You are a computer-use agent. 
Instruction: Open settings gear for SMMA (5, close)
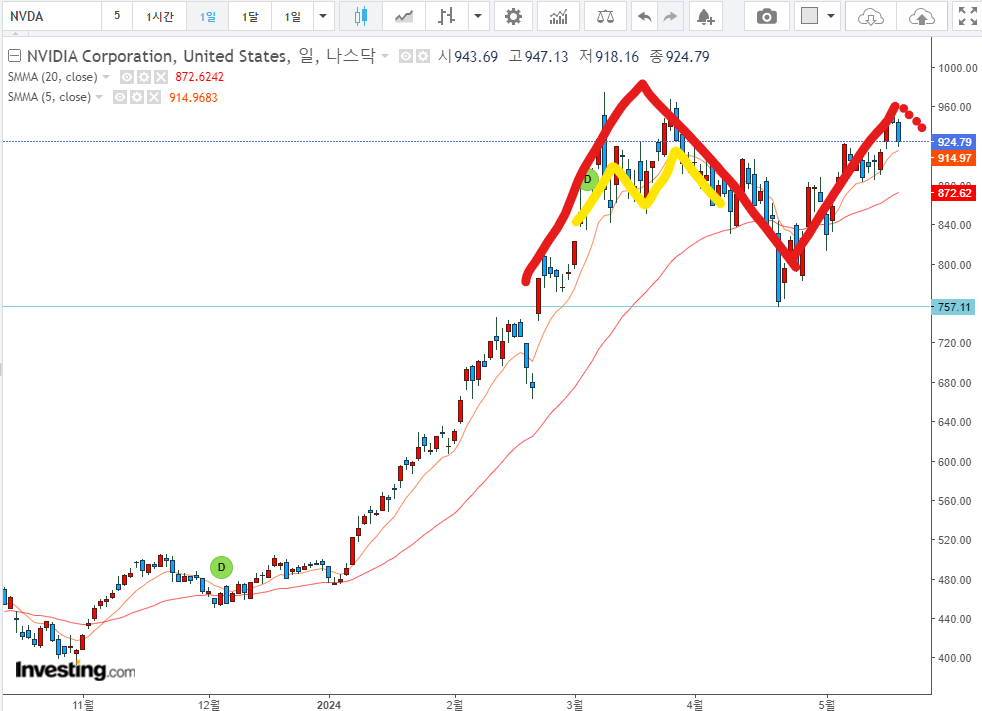point(137,98)
